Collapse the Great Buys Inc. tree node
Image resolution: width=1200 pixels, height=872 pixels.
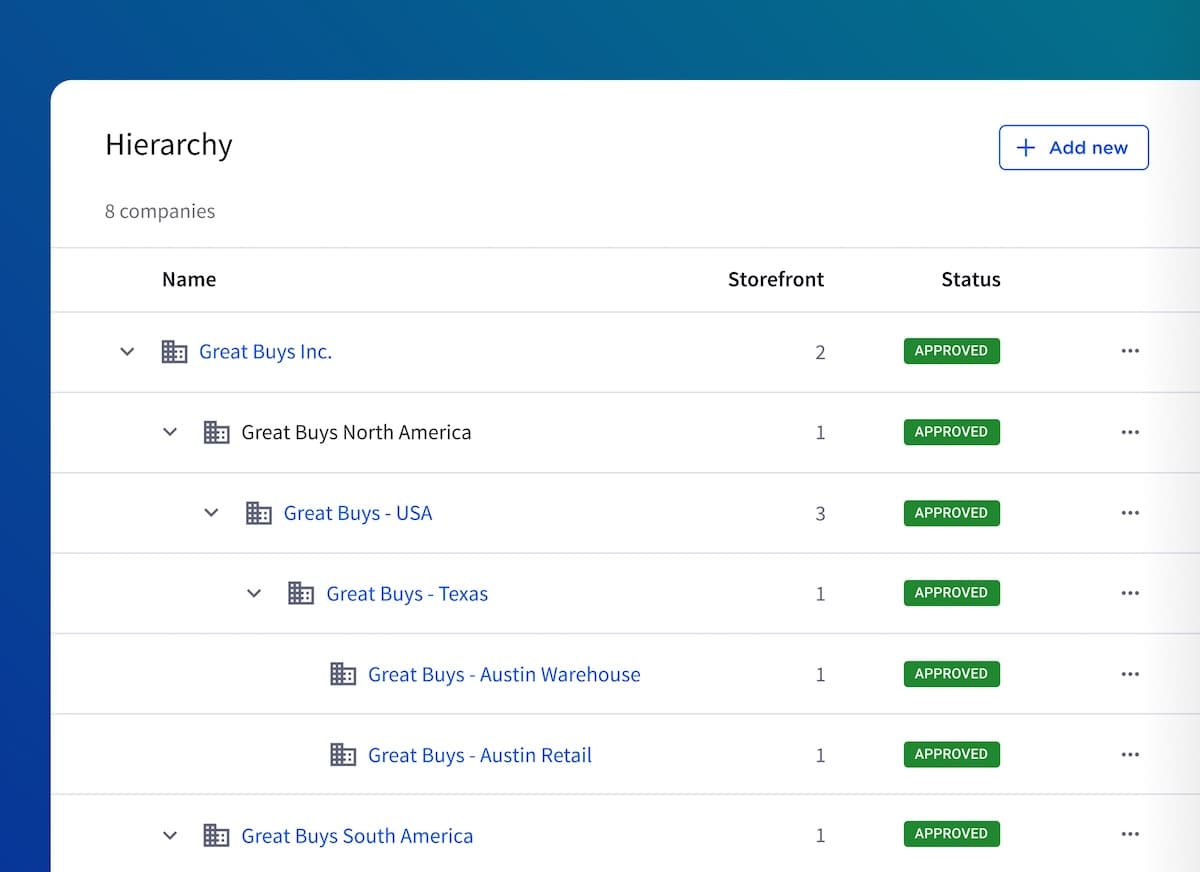127,352
